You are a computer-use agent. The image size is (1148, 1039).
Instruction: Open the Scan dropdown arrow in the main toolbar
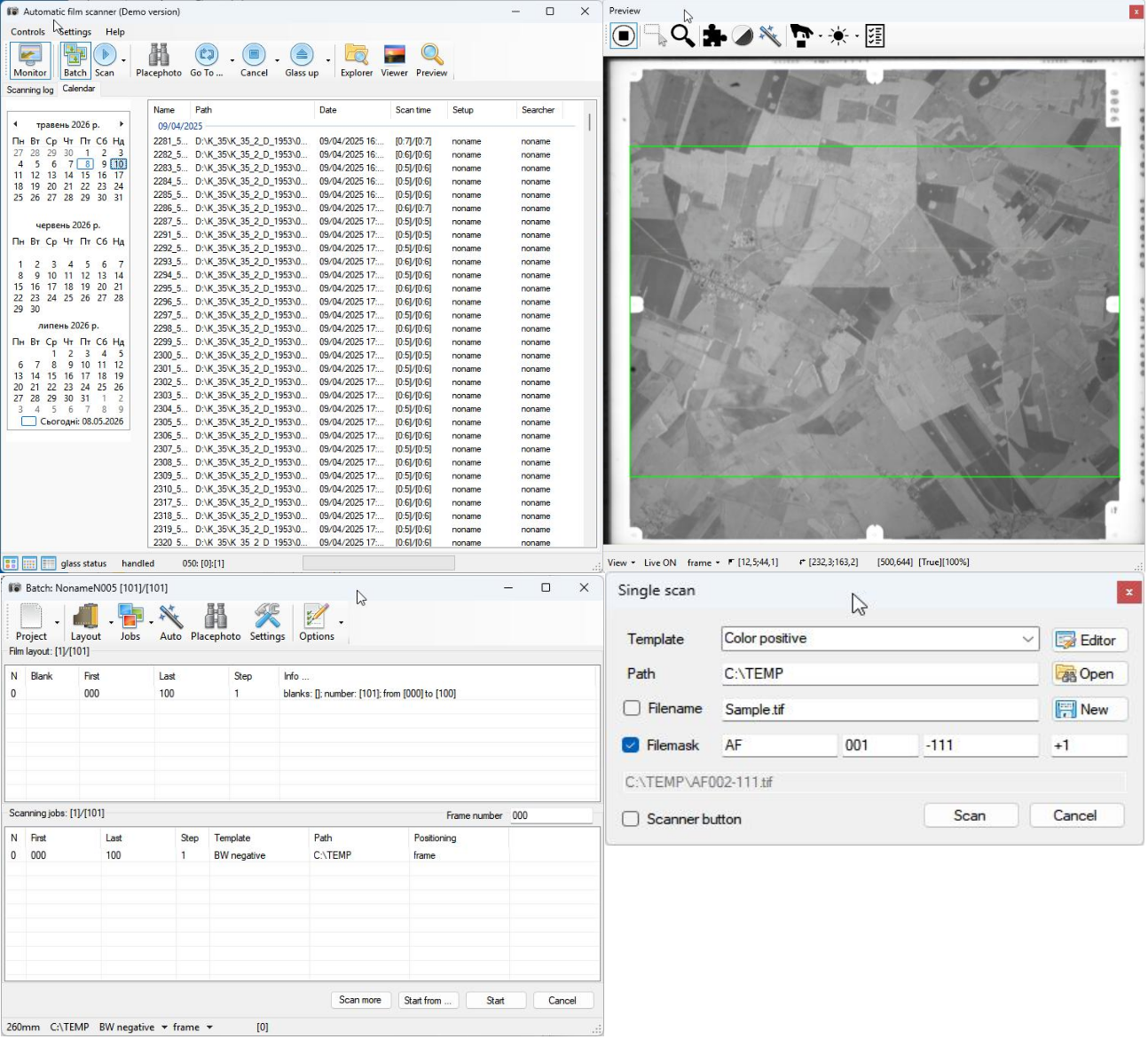[x=123, y=61]
